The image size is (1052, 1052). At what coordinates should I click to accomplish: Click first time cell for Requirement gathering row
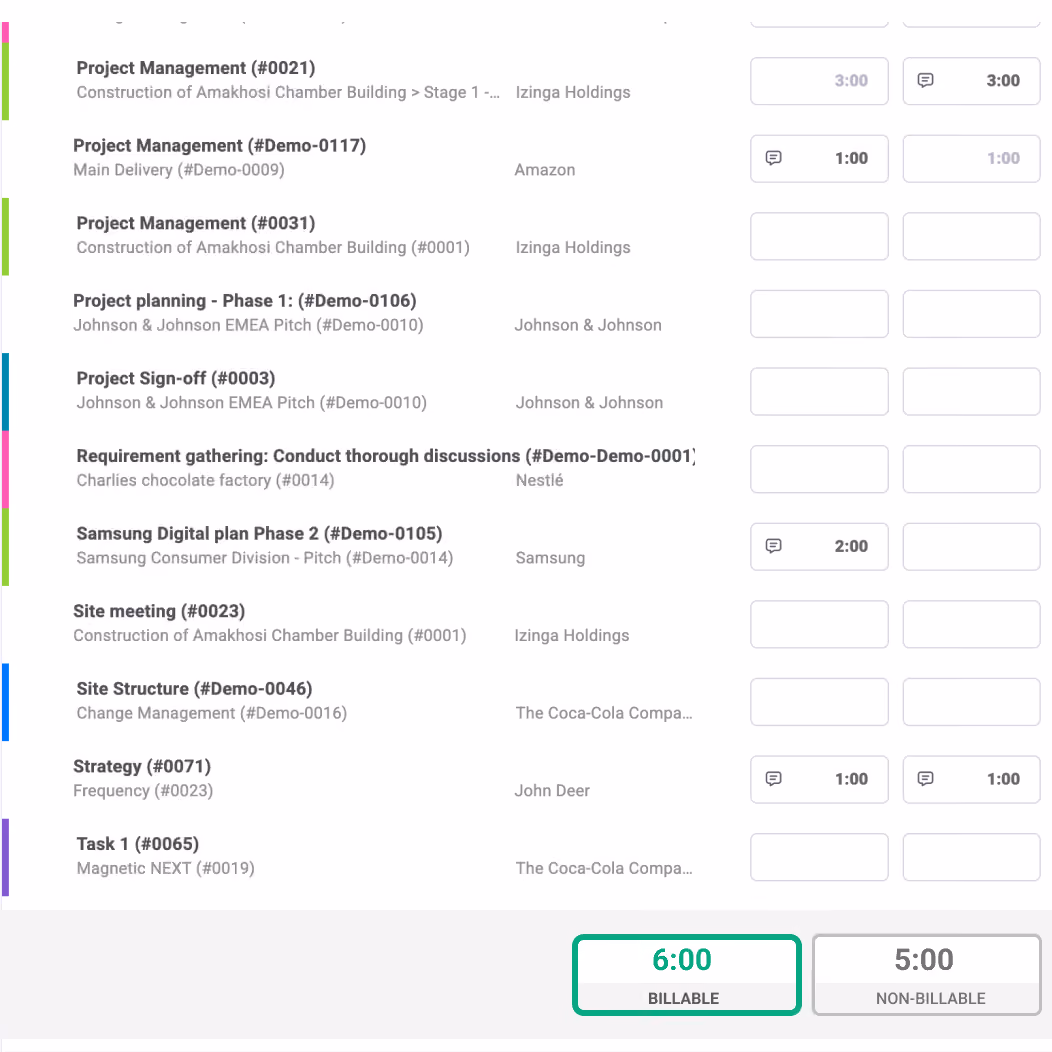(819, 469)
